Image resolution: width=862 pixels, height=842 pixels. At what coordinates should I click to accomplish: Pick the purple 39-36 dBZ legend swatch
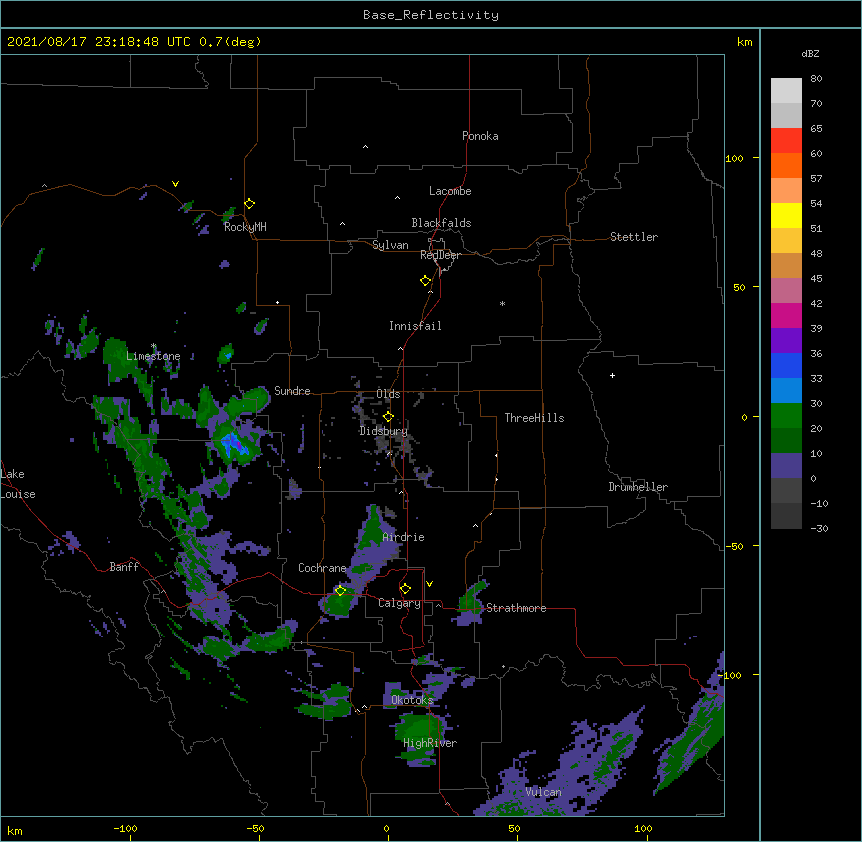(786, 341)
